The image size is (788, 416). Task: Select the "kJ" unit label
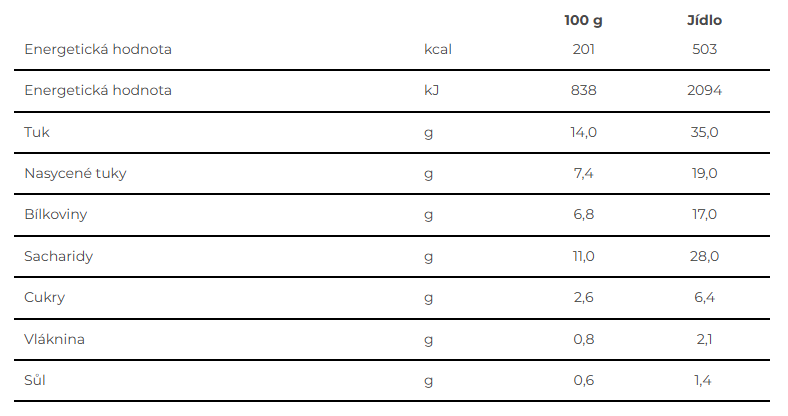coord(432,90)
